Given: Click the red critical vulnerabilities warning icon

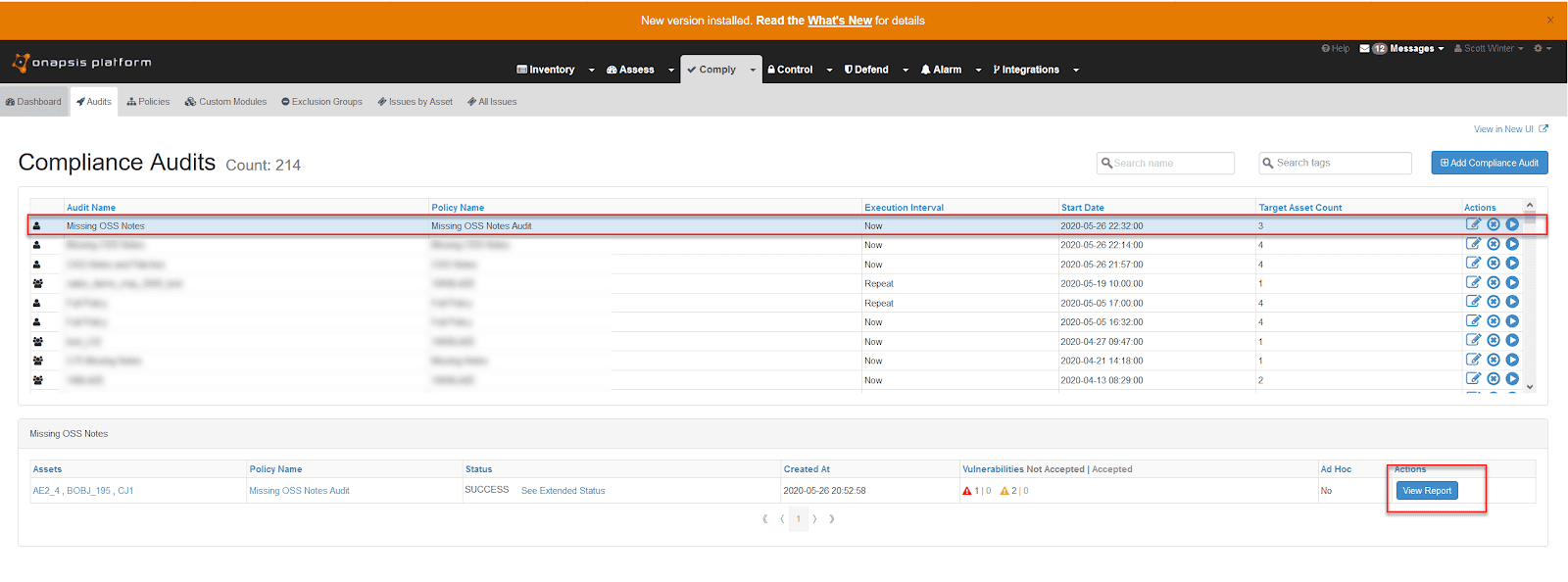Looking at the screenshot, I should (967, 491).
